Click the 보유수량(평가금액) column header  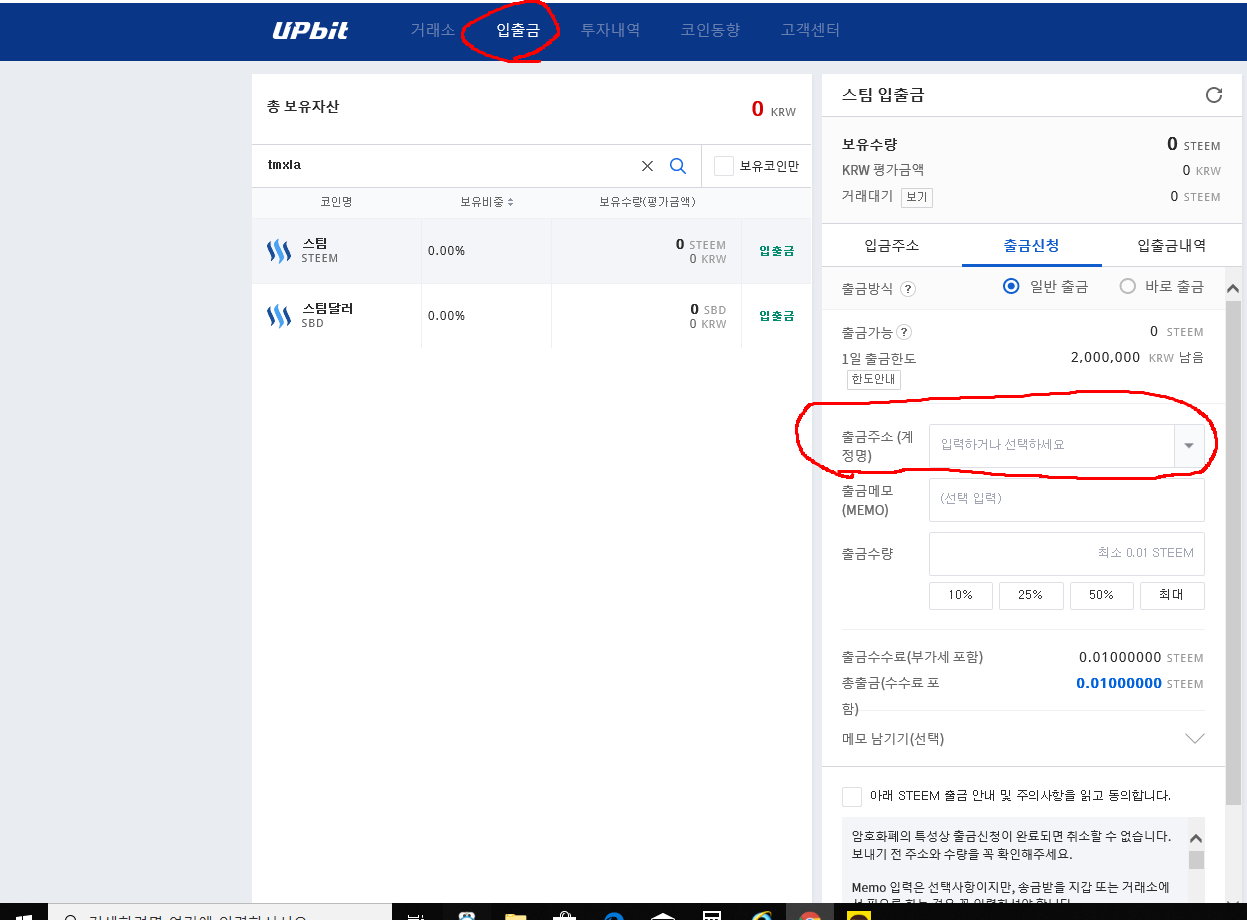[647, 202]
